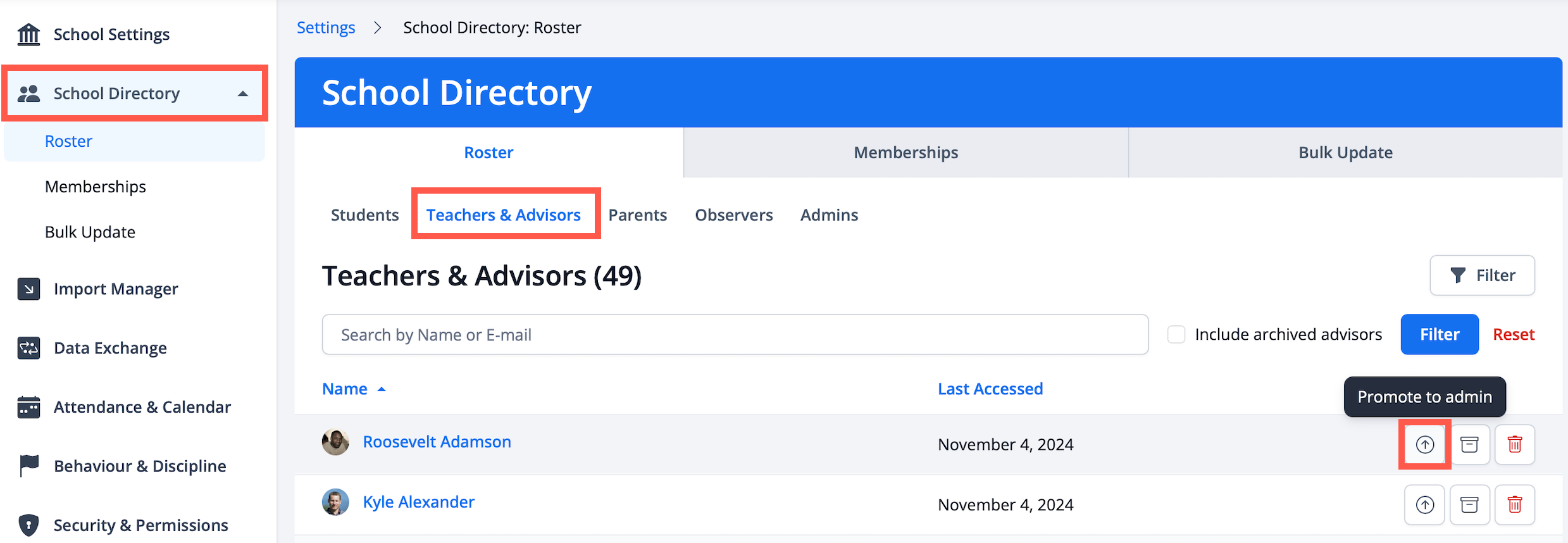
Task: Switch to the Memberships tab
Action: [x=905, y=153]
